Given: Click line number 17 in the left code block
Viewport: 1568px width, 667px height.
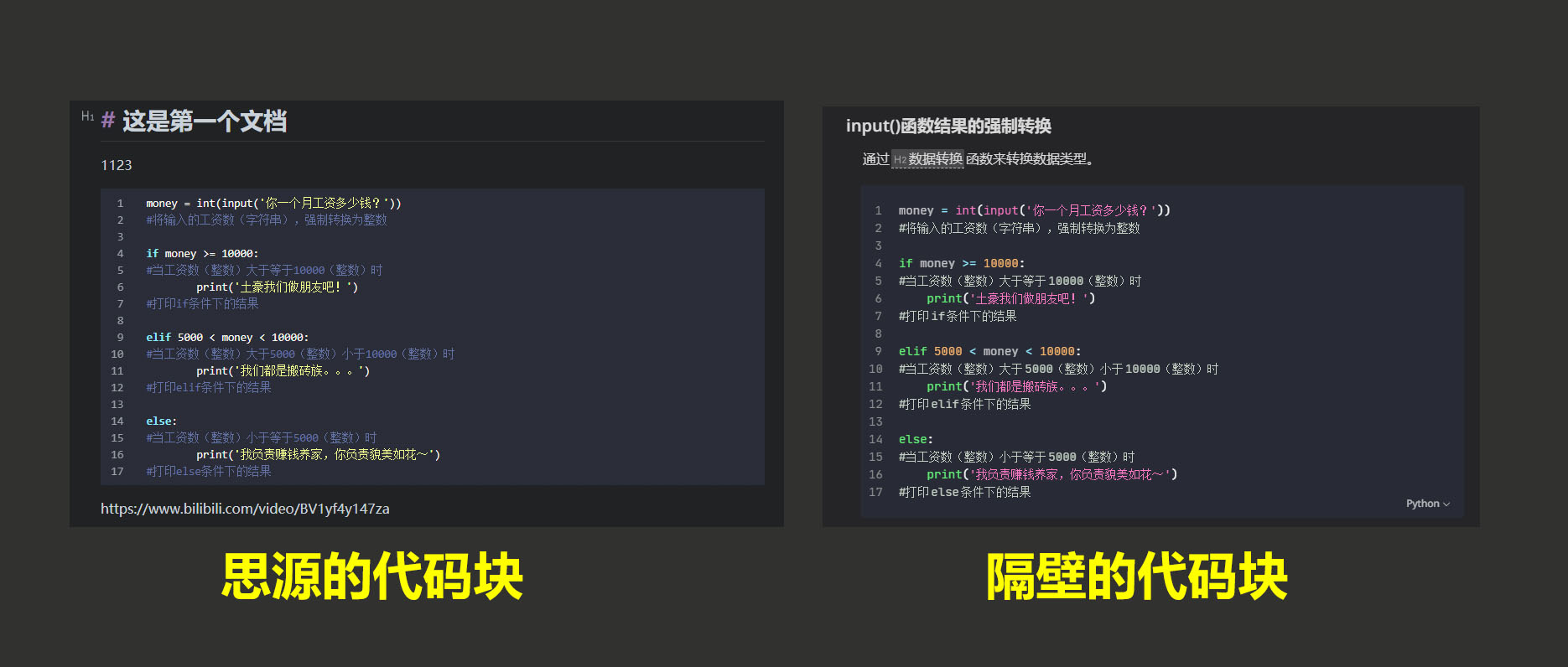Looking at the screenshot, I should tap(117, 471).
